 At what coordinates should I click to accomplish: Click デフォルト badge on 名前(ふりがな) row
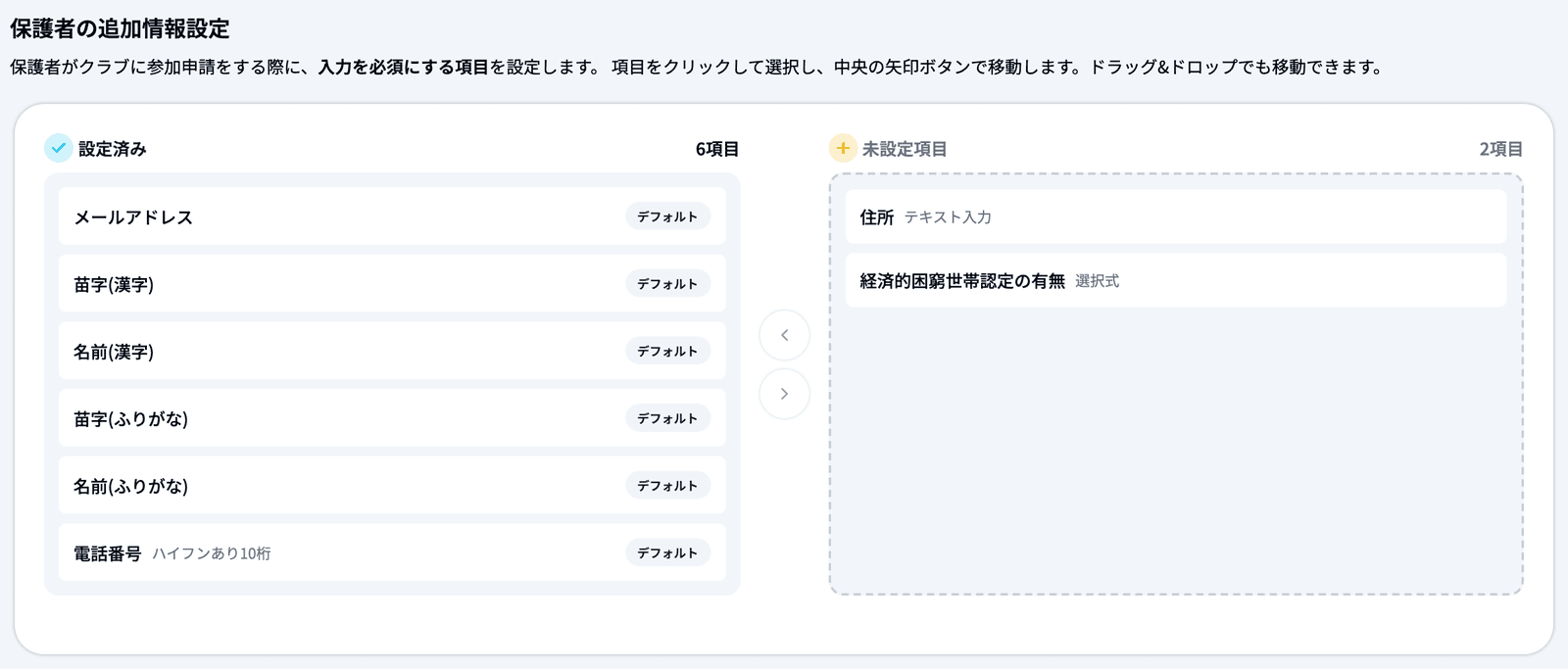[x=667, y=486]
